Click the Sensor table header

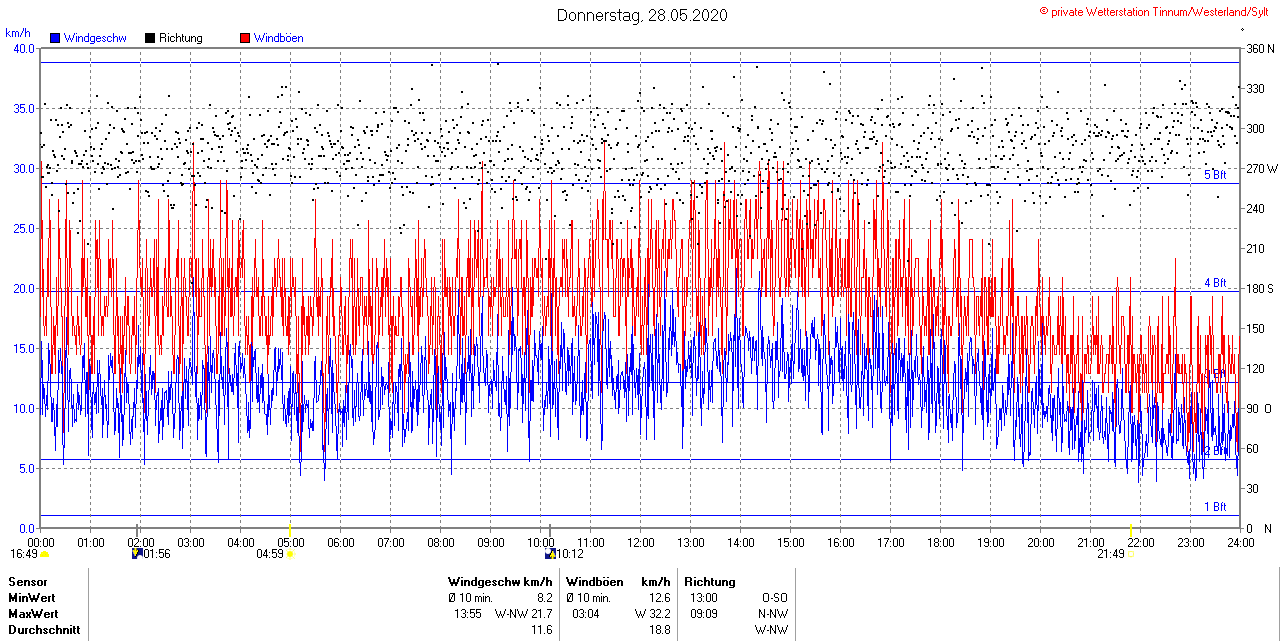click(x=28, y=581)
